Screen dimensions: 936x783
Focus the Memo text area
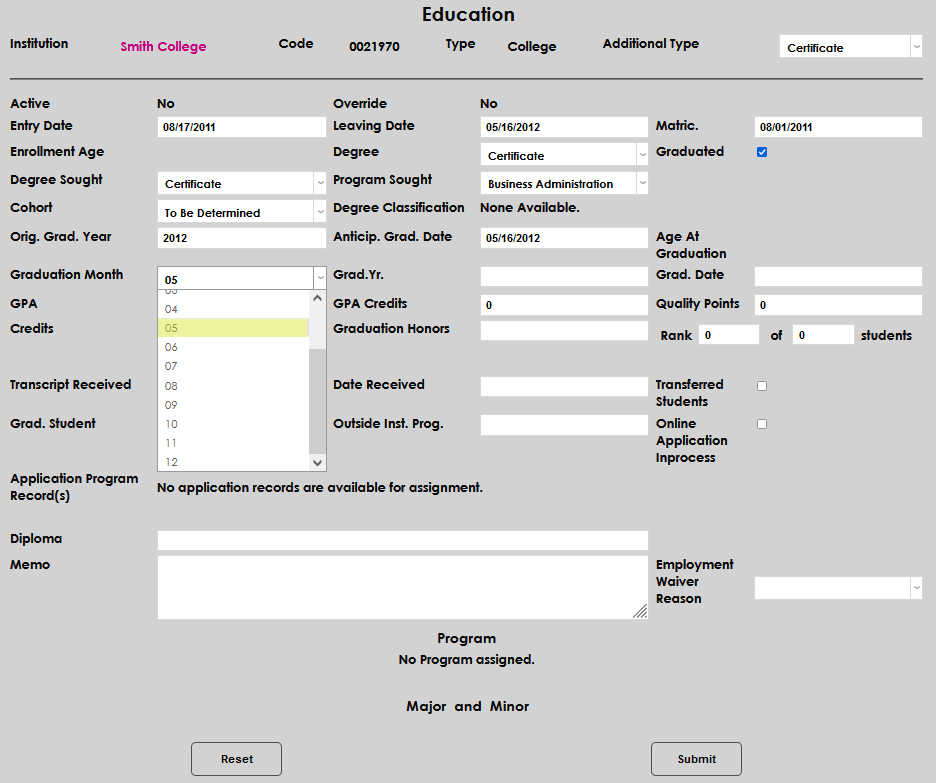(402, 587)
